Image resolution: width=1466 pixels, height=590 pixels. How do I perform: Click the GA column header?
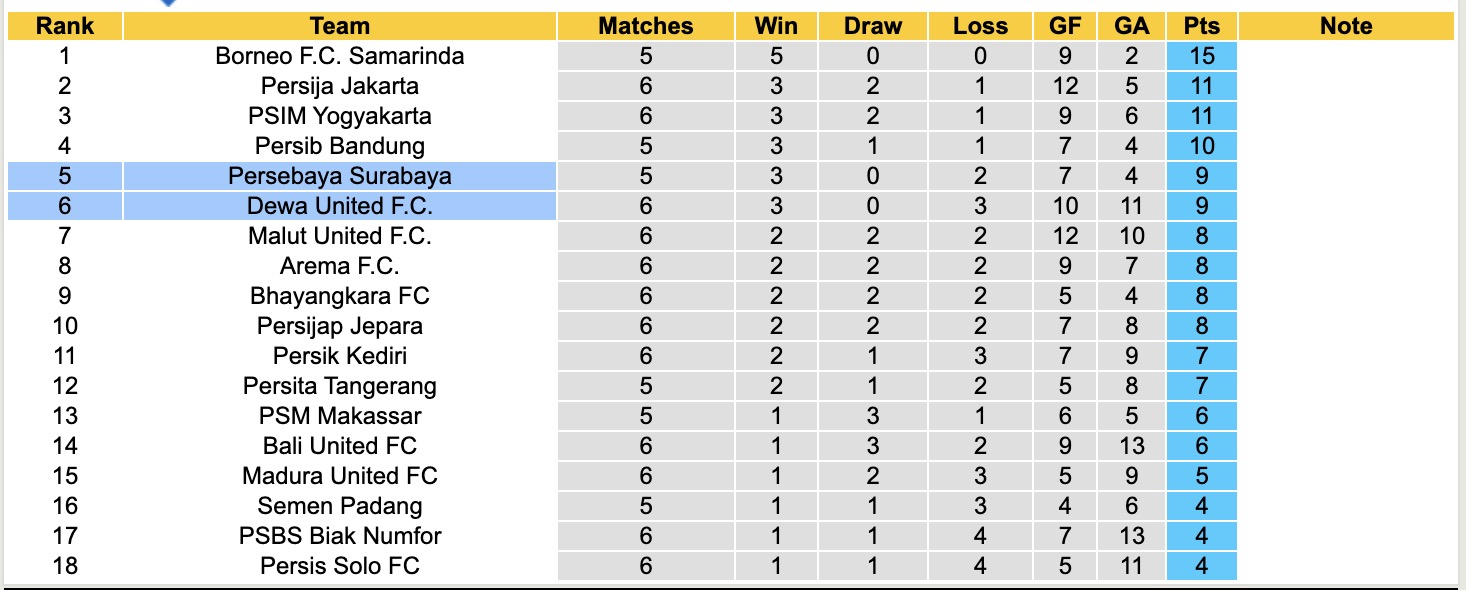coord(1131,26)
